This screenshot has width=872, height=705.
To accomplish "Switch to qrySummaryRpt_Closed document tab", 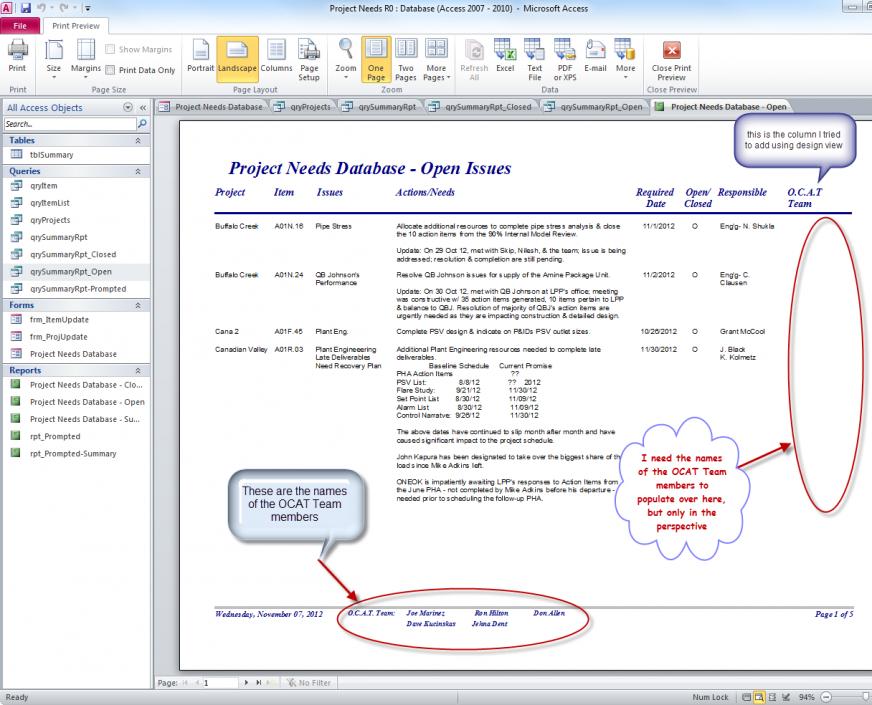I will 481,107.
